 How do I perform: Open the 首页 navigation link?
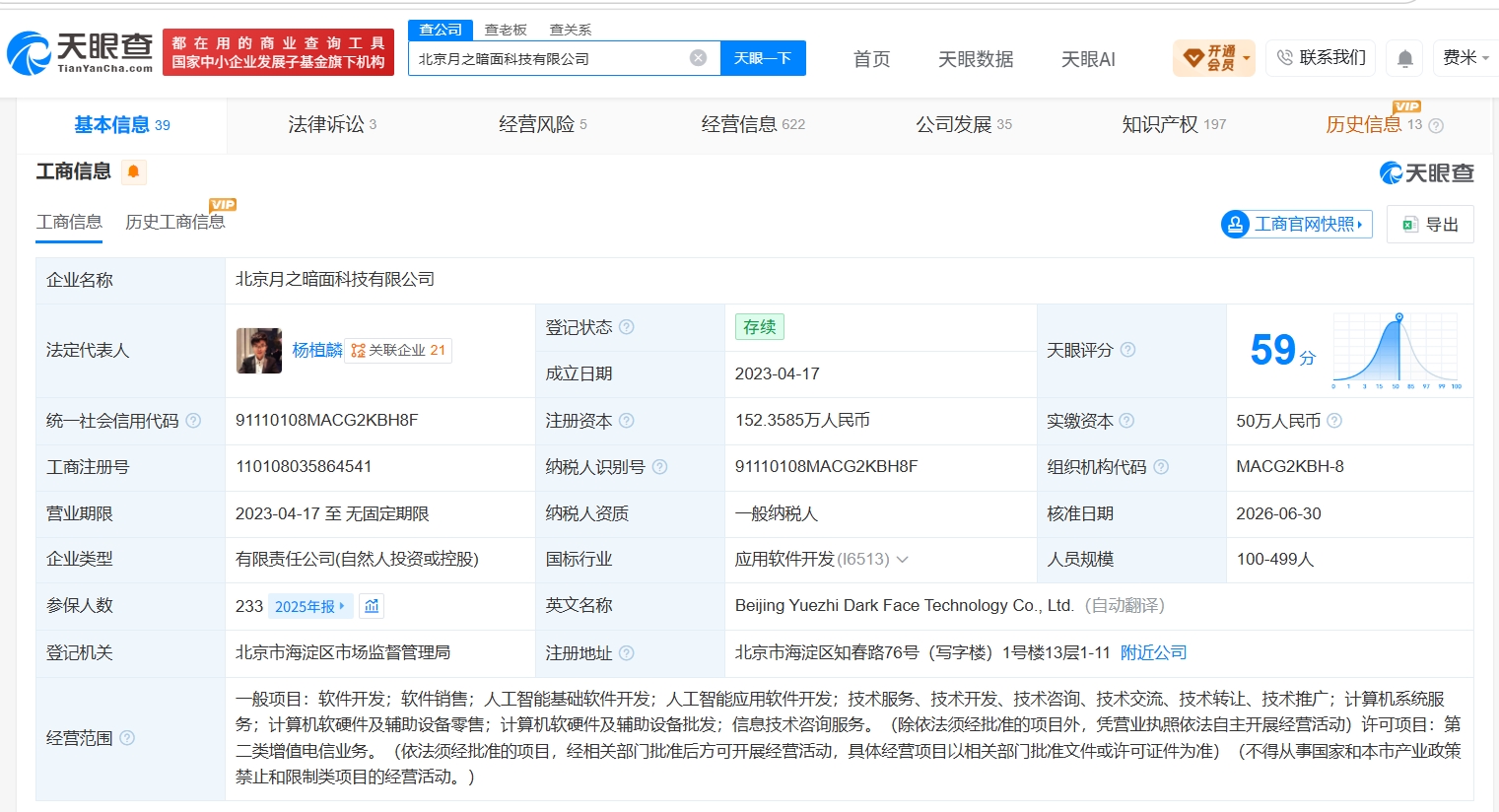[871, 59]
